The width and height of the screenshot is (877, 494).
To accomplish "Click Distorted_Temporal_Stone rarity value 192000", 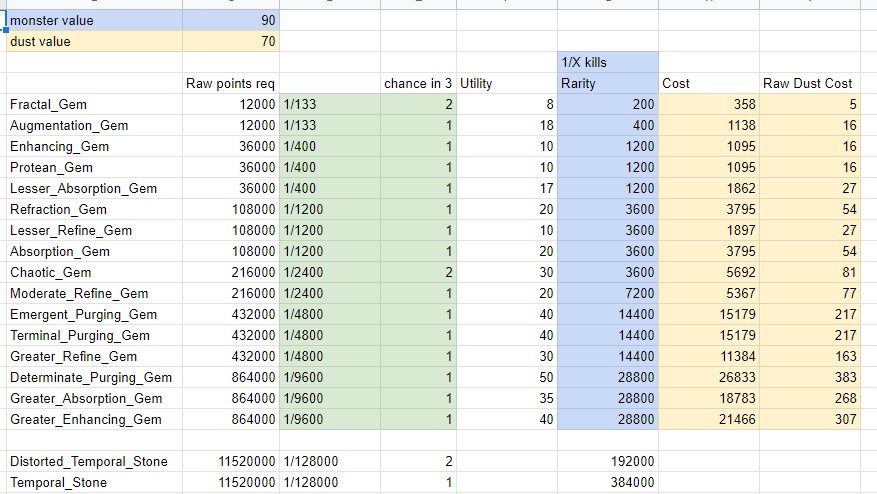I will coord(608,462).
